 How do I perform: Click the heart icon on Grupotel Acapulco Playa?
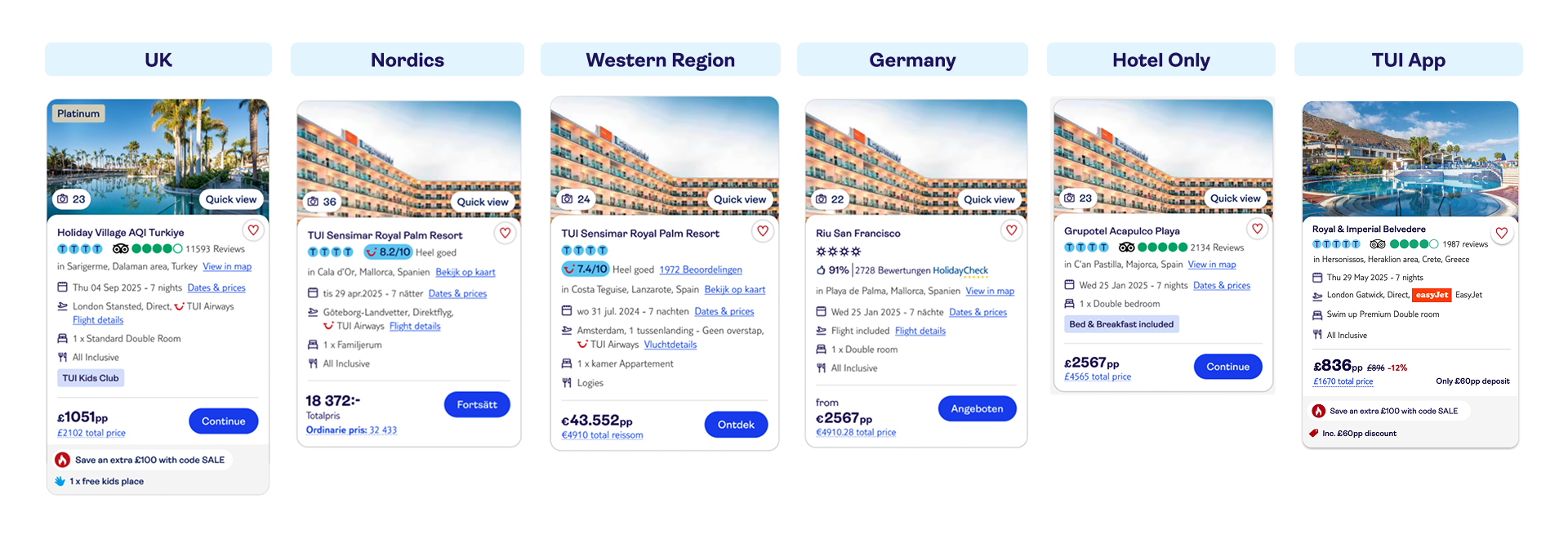pos(1257,229)
